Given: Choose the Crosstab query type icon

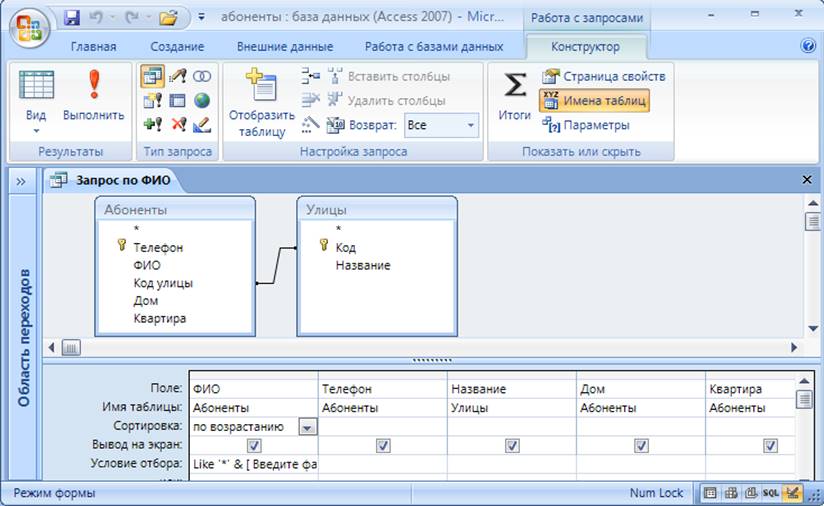Looking at the screenshot, I should coord(178,100).
